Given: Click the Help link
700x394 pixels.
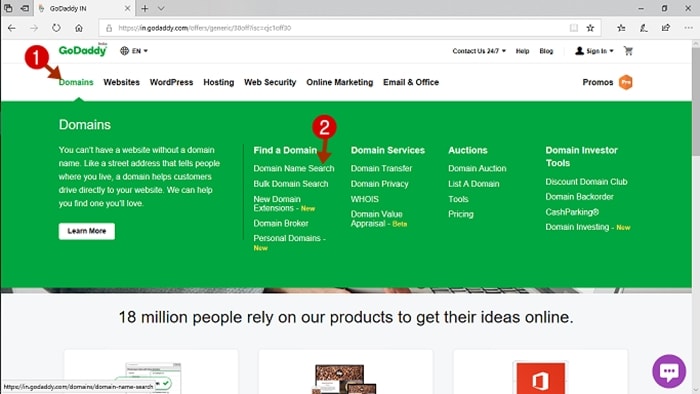Looking at the screenshot, I should [x=522, y=51].
